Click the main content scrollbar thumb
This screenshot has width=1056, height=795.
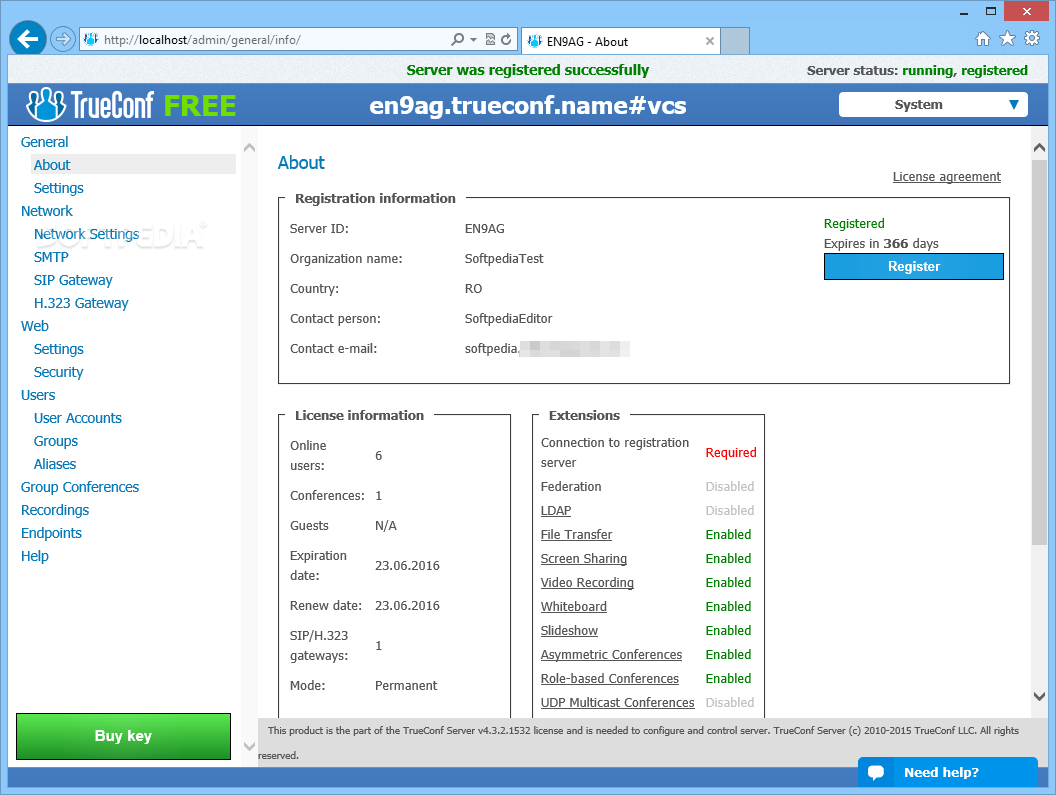click(1039, 352)
